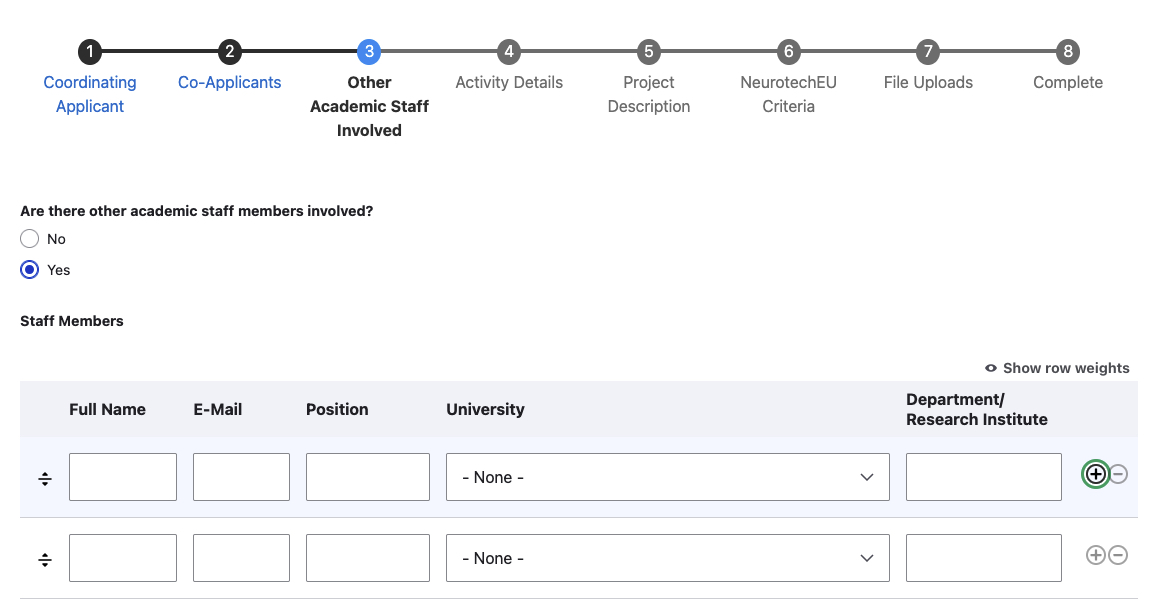Toggle Show row weights

1057,368
